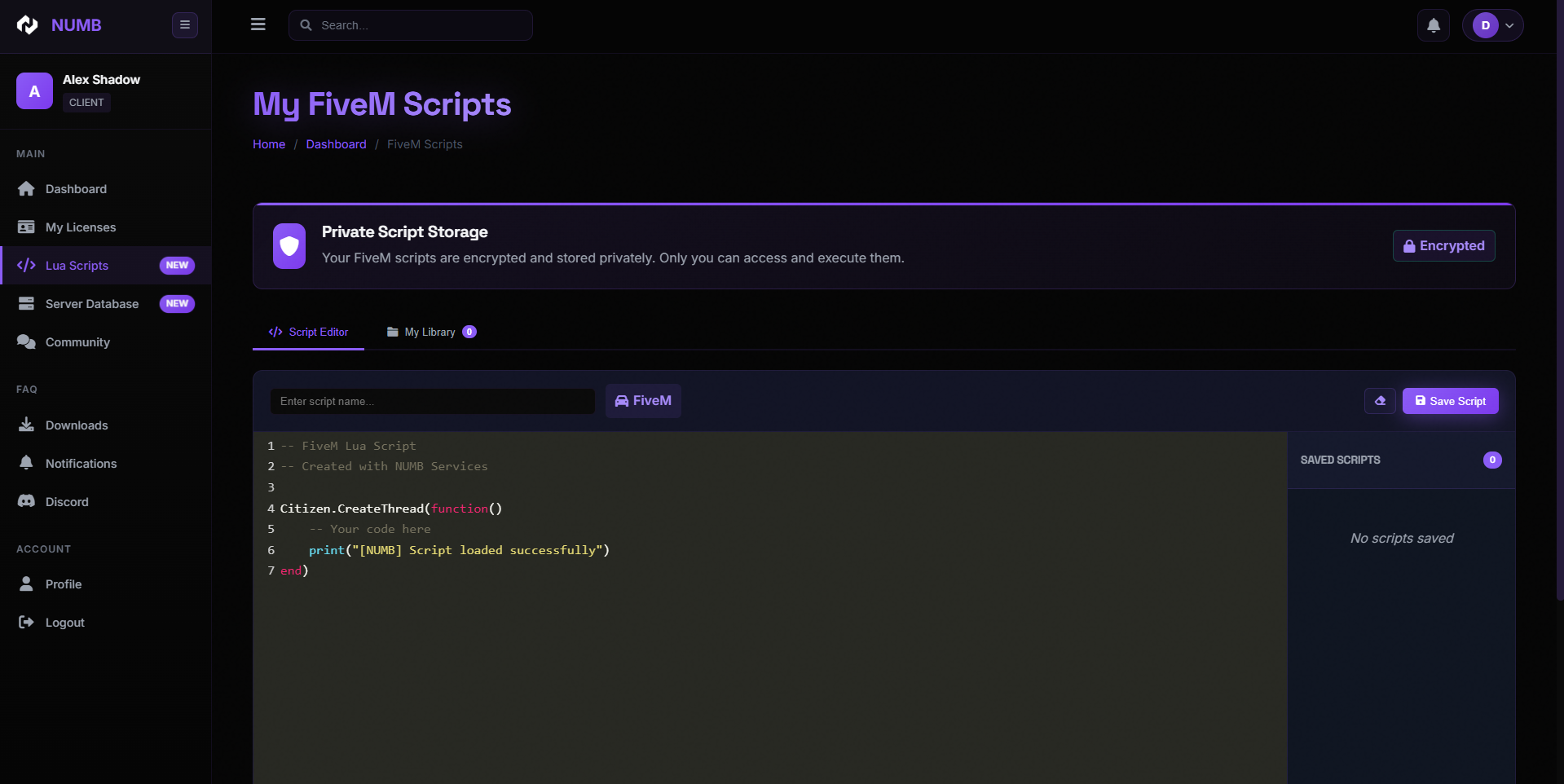Image resolution: width=1564 pixels, height=784 pixels.
Task: Click code line 'Citizen.CreateThread(function()'
Action: (391, 509)
